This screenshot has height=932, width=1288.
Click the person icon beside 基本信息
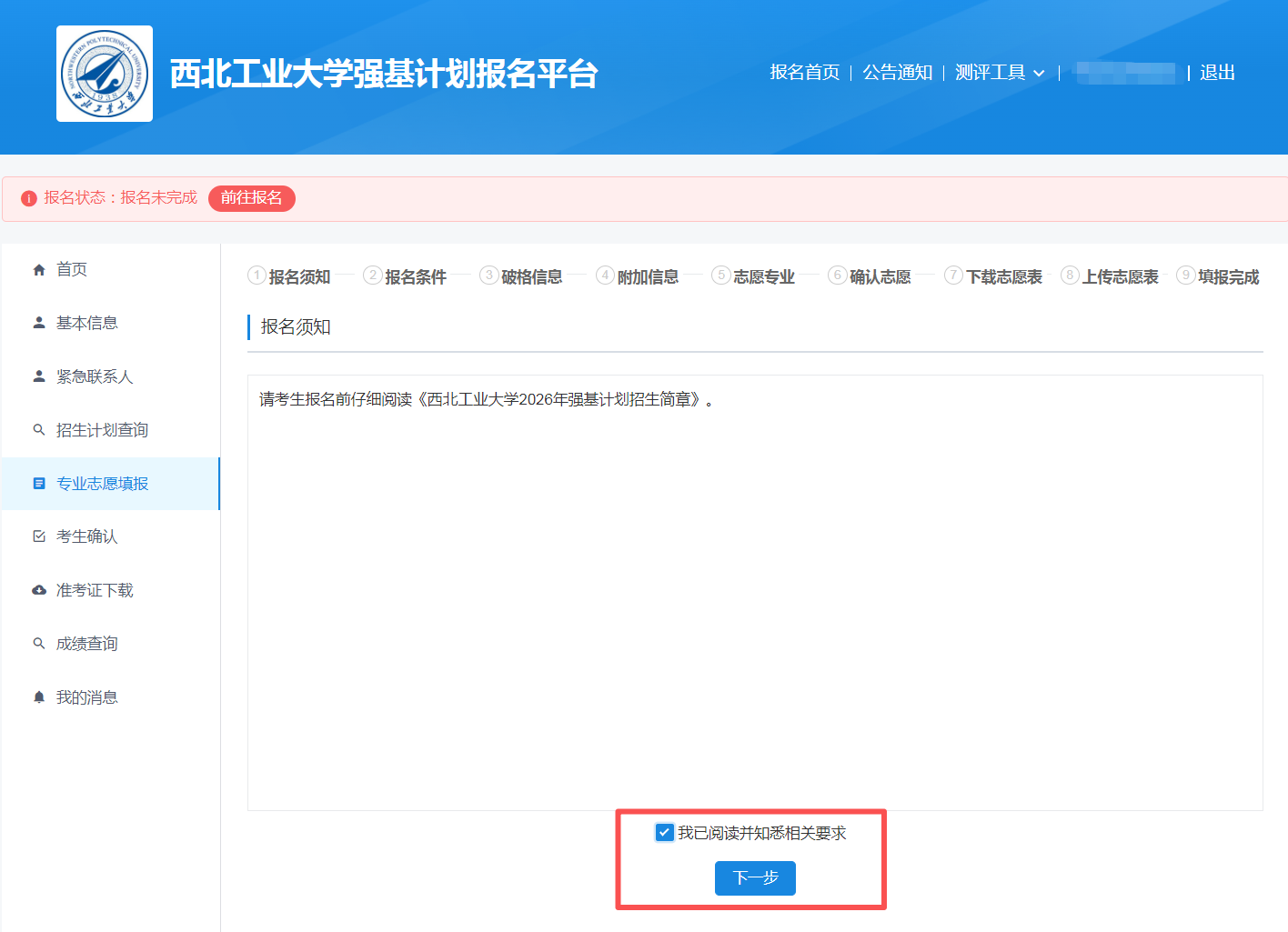pos(39,323)
